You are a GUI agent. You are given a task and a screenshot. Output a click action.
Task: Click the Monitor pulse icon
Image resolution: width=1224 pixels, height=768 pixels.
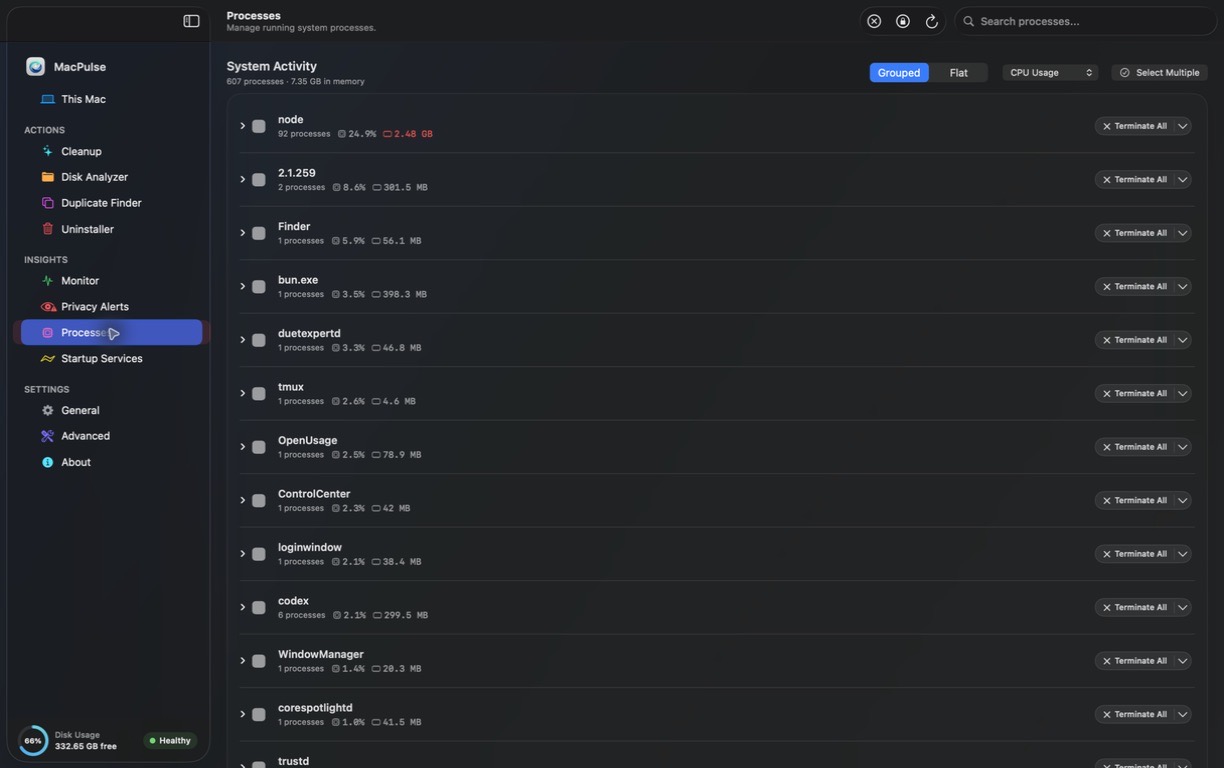coord(47,281)
